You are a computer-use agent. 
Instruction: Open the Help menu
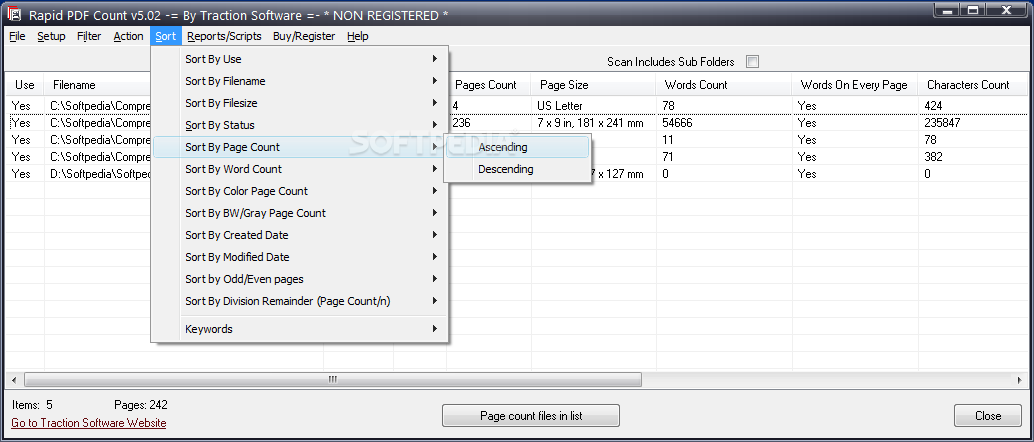pyautogui.click(x=357, y=36)
